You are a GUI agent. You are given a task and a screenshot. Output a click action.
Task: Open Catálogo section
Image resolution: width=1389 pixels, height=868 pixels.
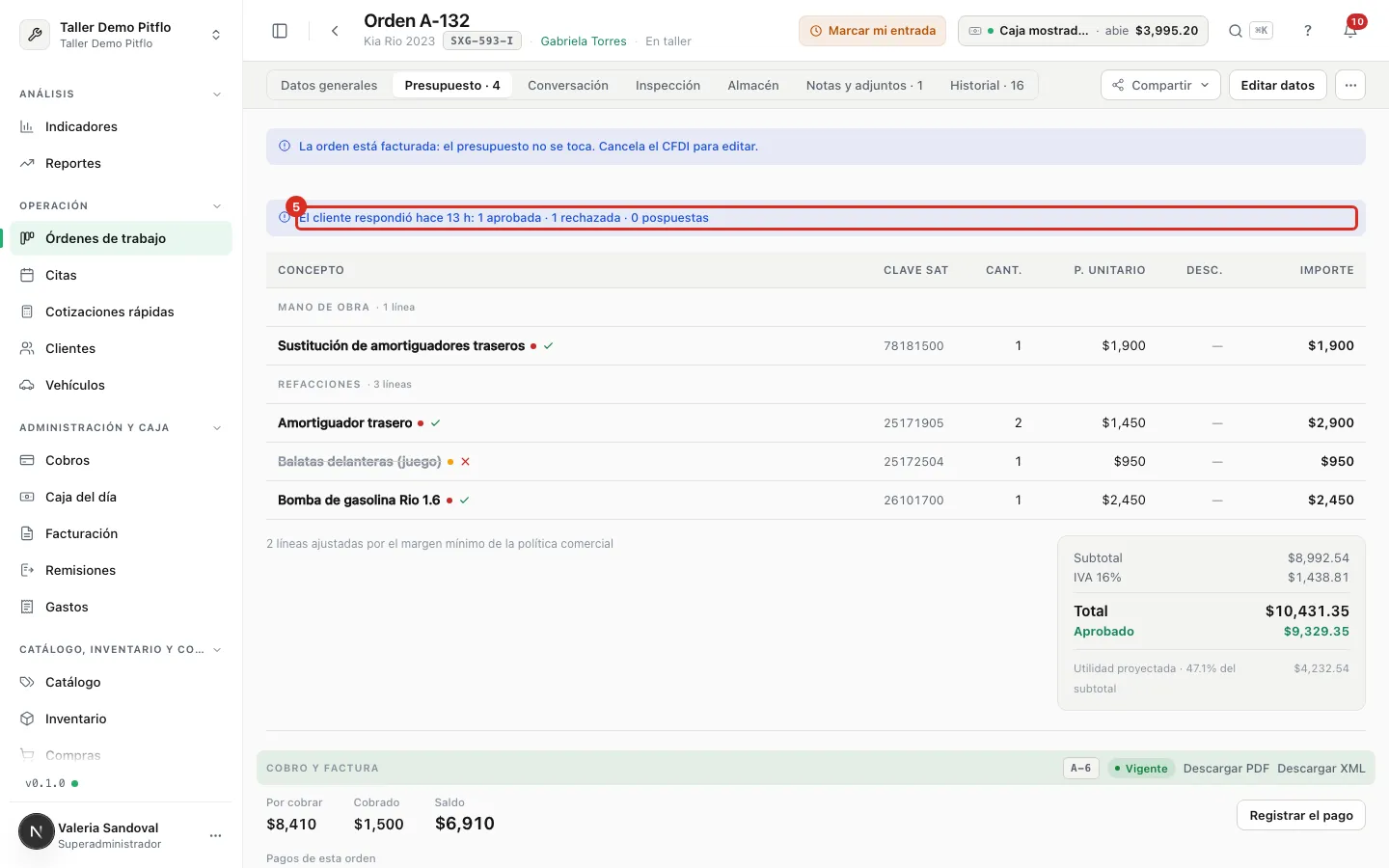pos(121,682)
